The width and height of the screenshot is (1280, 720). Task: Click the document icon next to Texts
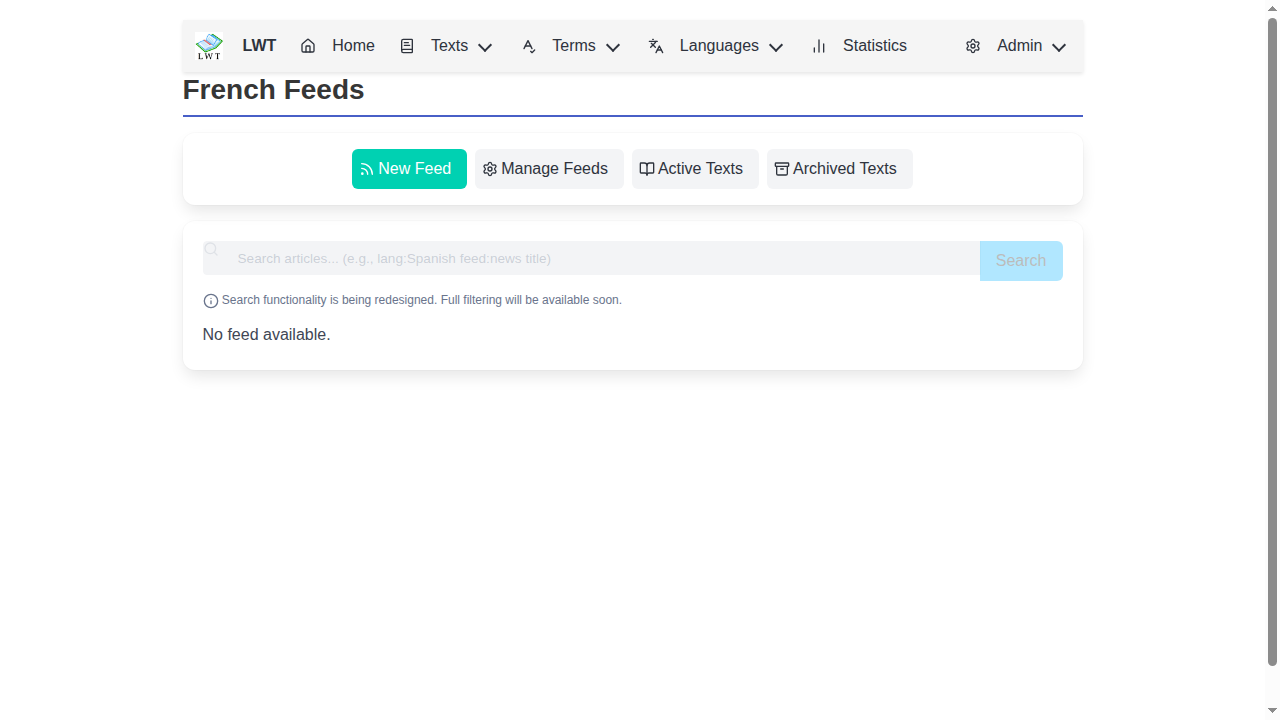point(407,45)
